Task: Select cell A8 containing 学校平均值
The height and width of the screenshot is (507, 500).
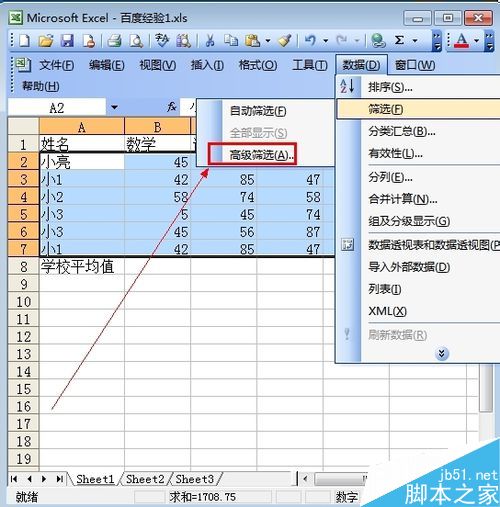Action: (82, 266)
